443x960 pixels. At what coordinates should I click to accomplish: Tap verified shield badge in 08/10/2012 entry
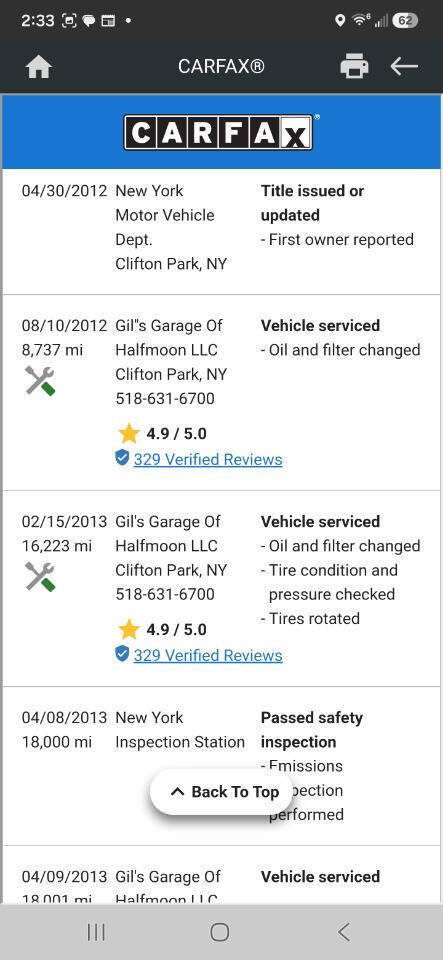pyautogui.click(x=122, y=459)
